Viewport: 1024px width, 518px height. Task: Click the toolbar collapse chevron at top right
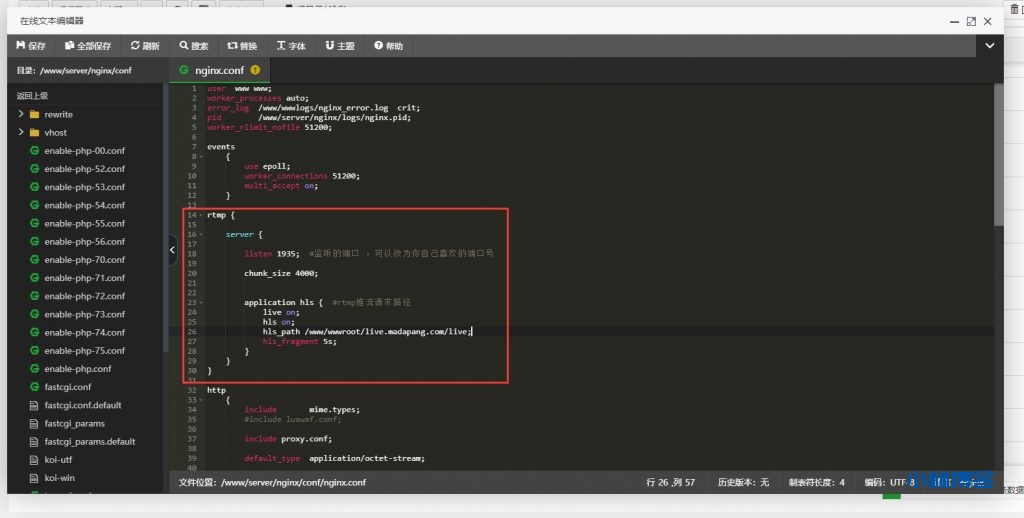(x=990, y=46)
